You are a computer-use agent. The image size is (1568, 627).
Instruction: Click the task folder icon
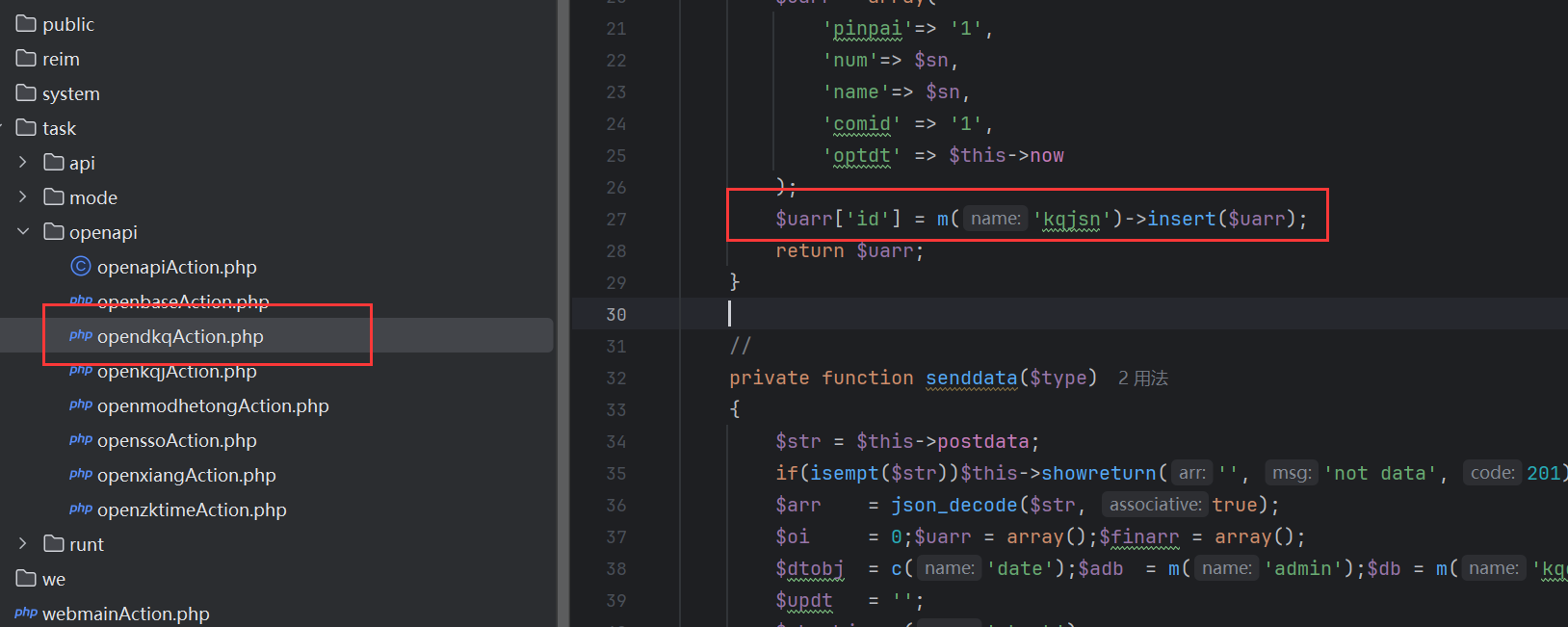coord(26,128)
